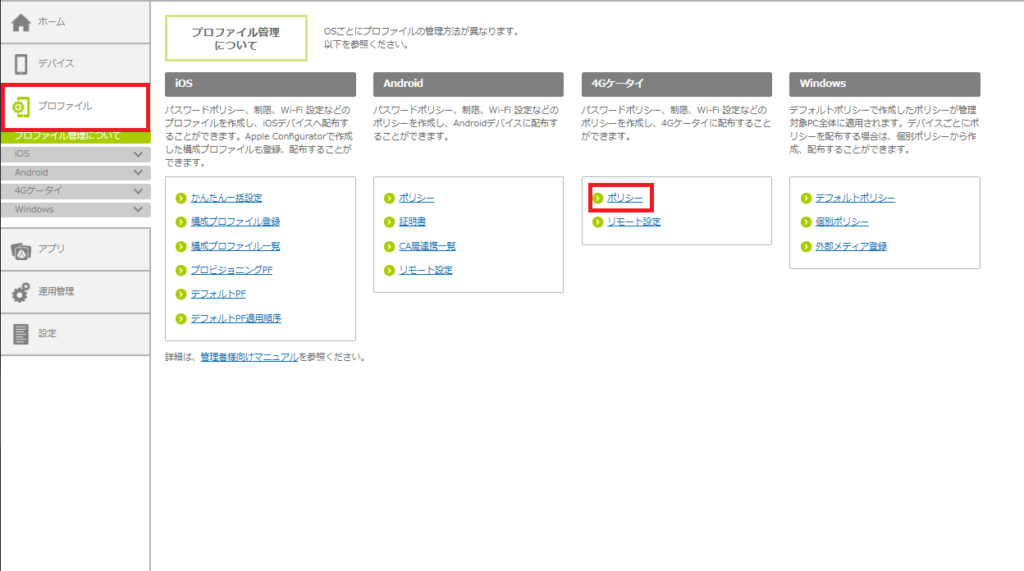
Task: Open the CA局連携一覧 link under Android
Action: click(427, 246)
